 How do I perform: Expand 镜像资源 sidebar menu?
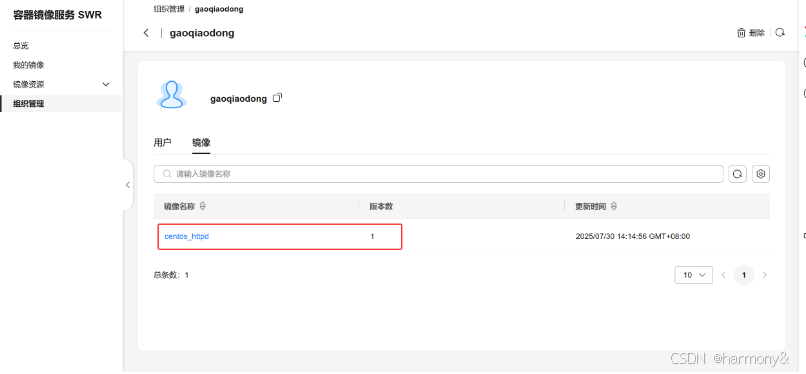click(x=61, y=84)
